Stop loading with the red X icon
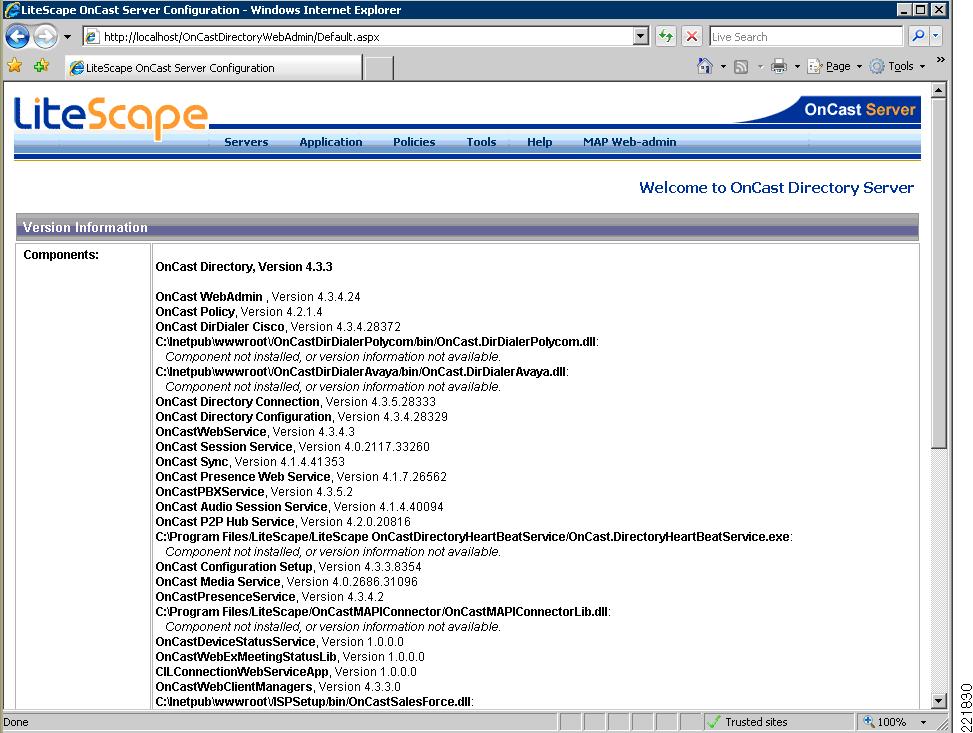The height and width of the screenshot is (733, 973). point(691,37)
